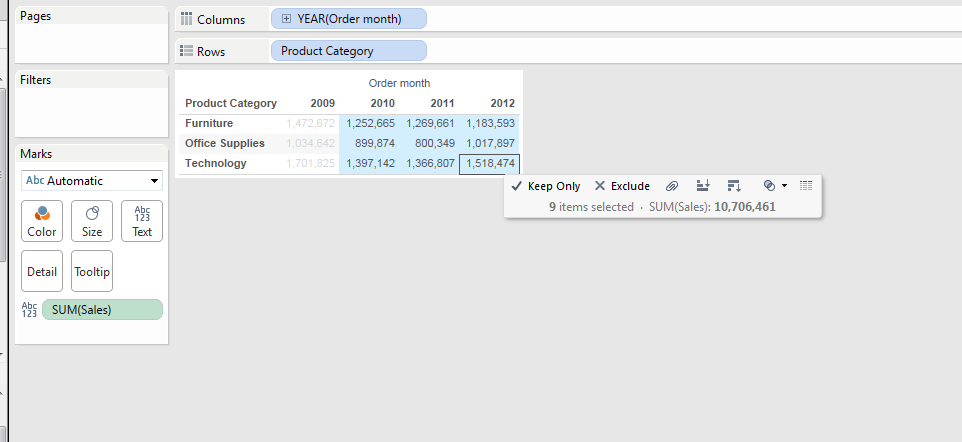Click Keep Only in the tooltip
962x442 pixels.
545,186
